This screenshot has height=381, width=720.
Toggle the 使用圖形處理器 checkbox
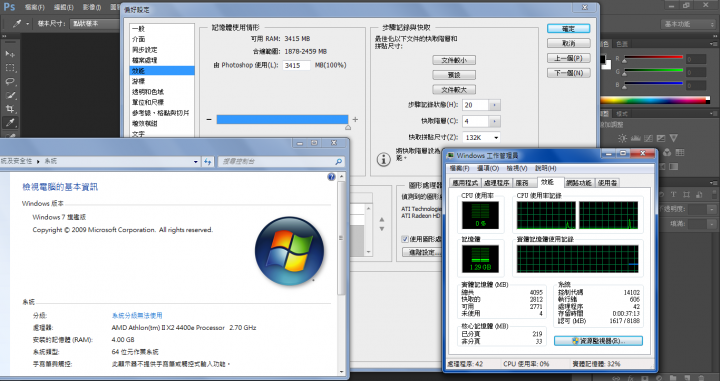tap(405, 239)
